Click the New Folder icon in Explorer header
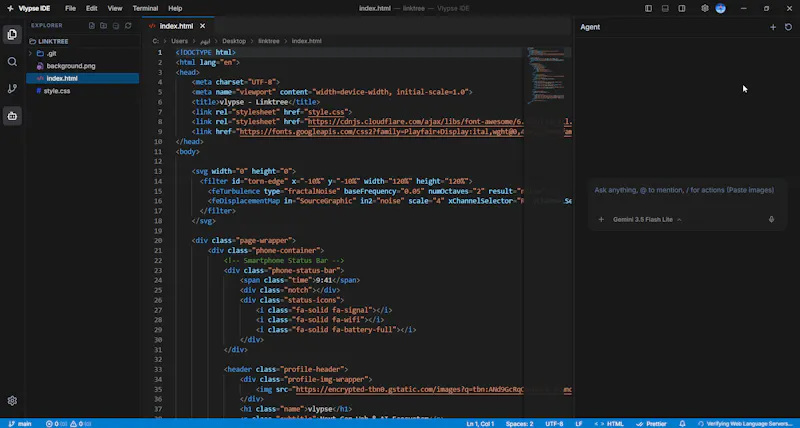The image size is (800, 428). (104, 26)
